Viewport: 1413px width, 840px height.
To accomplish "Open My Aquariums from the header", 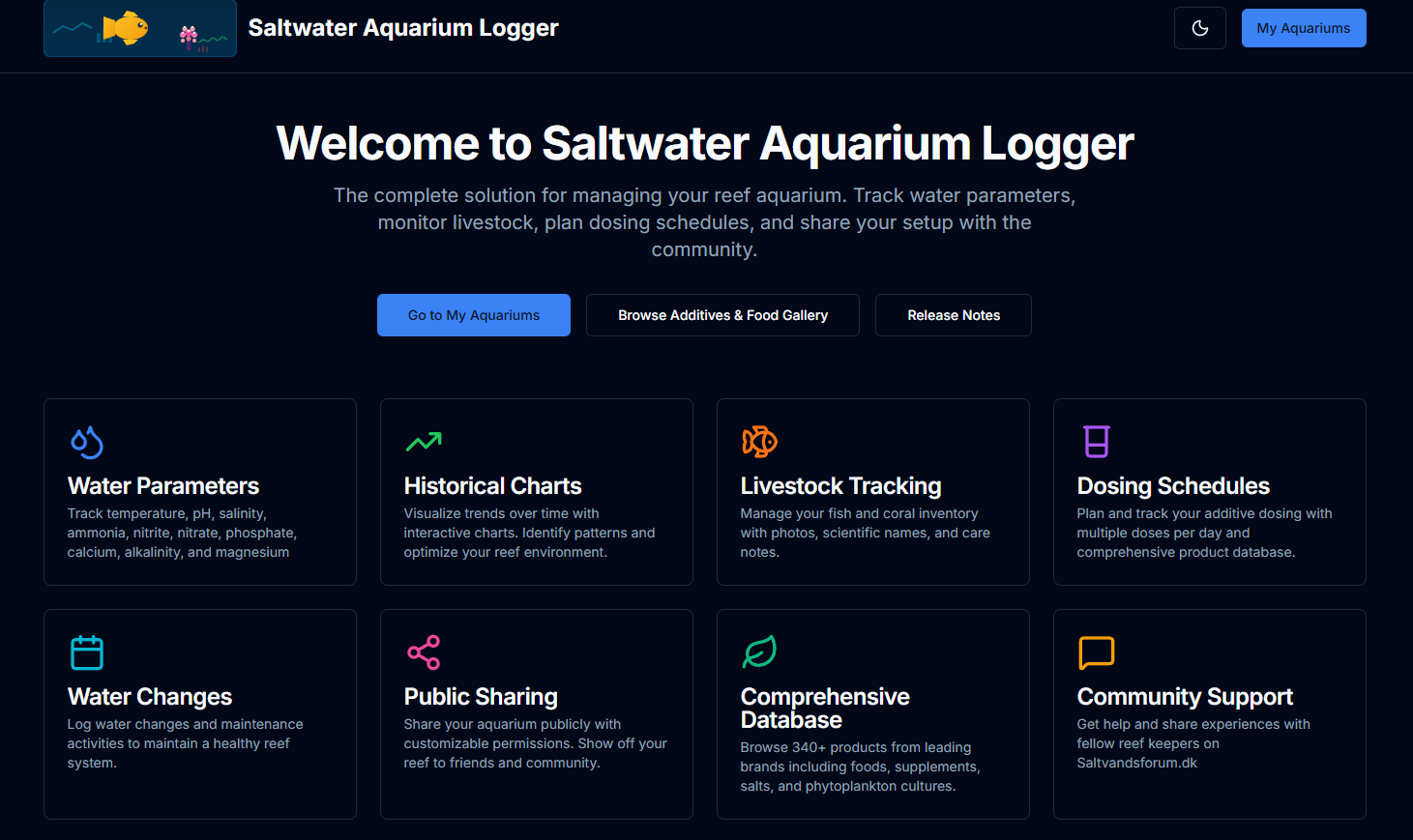I will point(1303,28).
